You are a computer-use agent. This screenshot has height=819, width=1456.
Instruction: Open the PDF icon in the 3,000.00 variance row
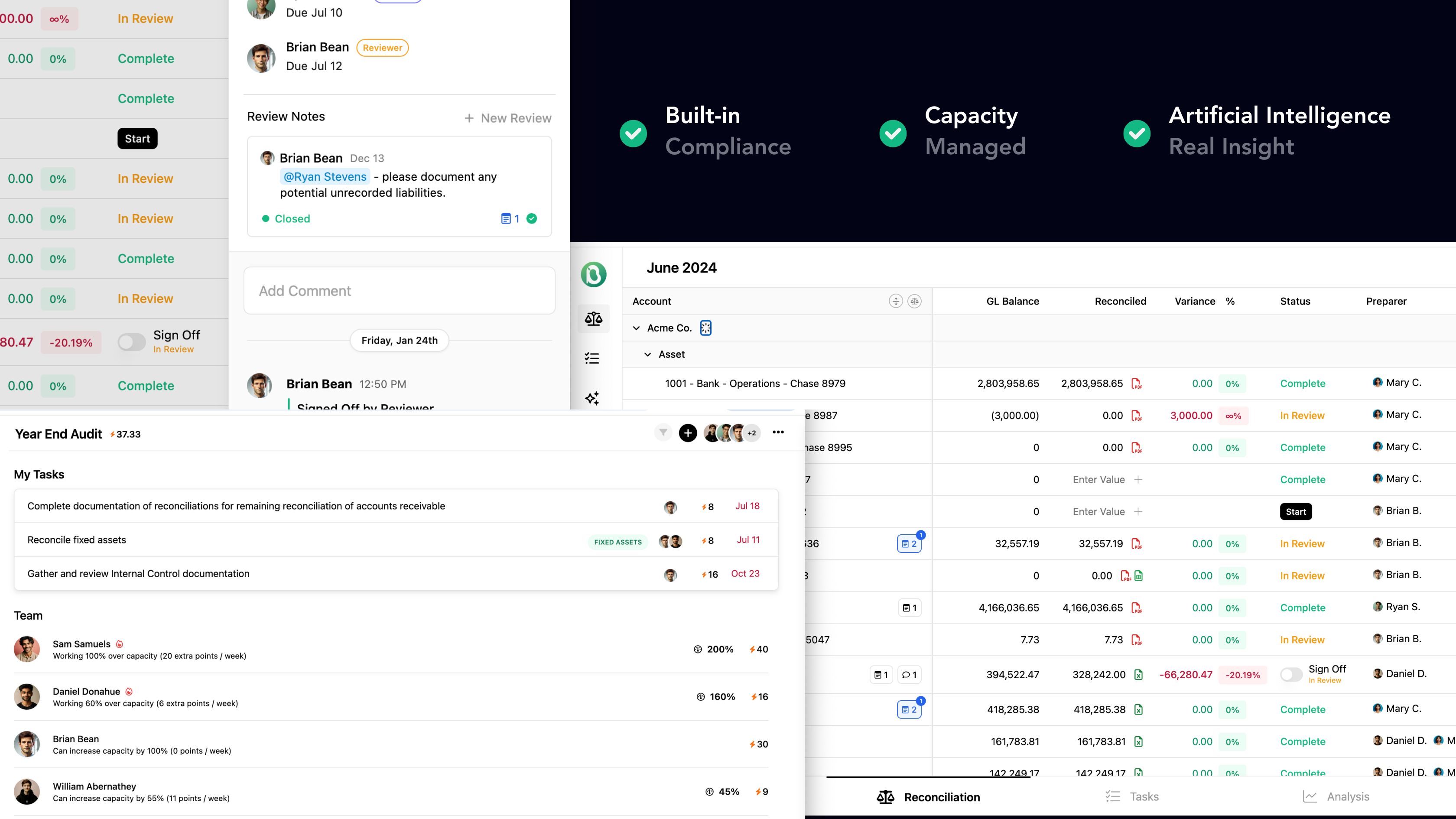point(1137,416)
